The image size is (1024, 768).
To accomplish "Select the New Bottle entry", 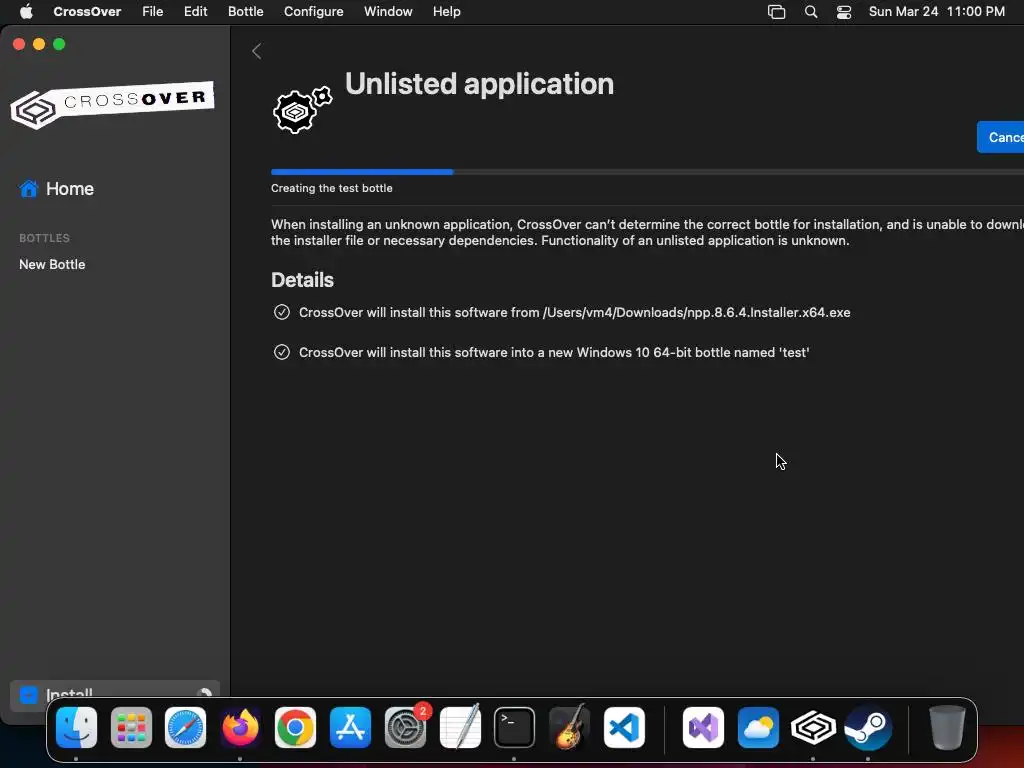I will click(x=52, y=264).
